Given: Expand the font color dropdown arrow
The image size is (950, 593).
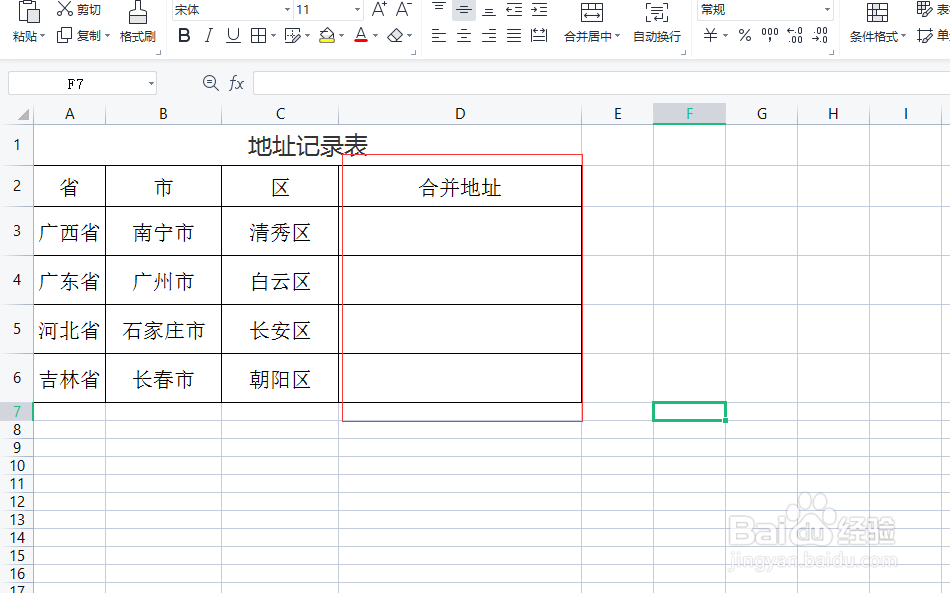Looking at the screenshot, I should tap(376, 36).
